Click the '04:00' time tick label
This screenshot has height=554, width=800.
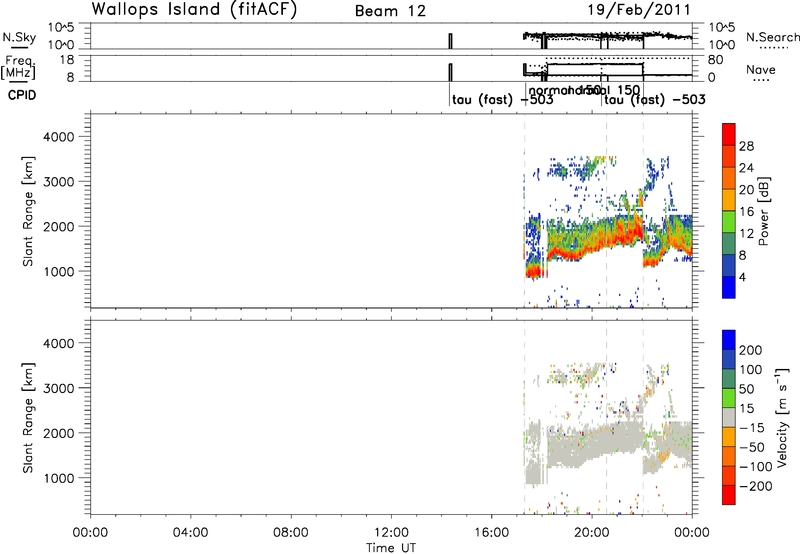191,533
